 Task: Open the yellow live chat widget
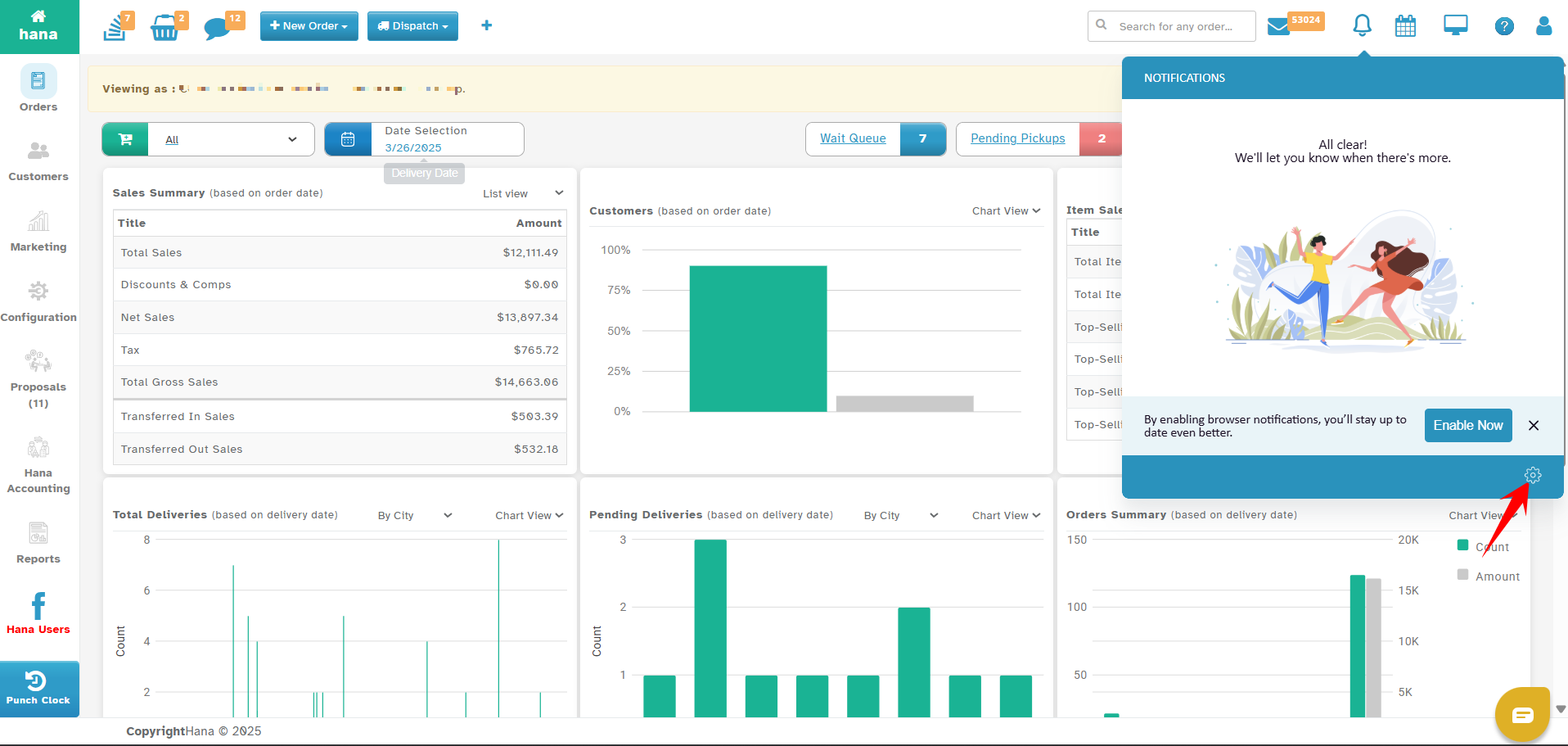[x=1522, y=715]
